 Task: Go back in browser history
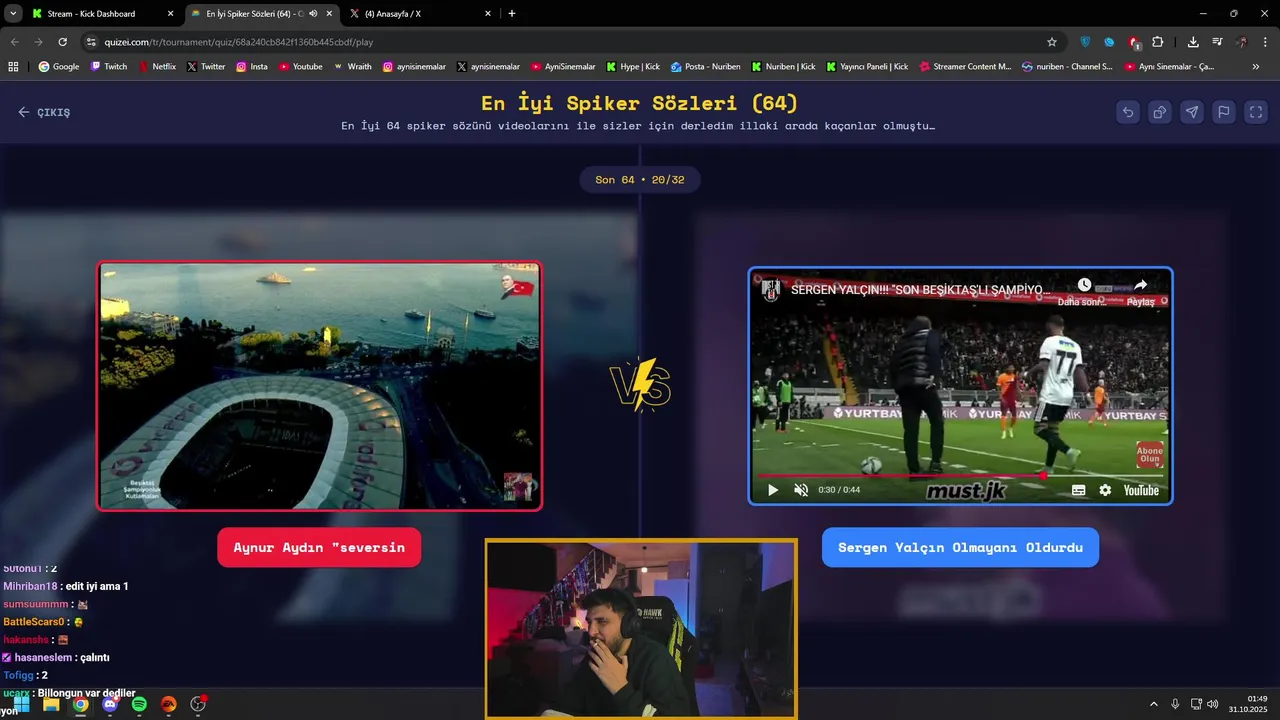click(14, 42)
